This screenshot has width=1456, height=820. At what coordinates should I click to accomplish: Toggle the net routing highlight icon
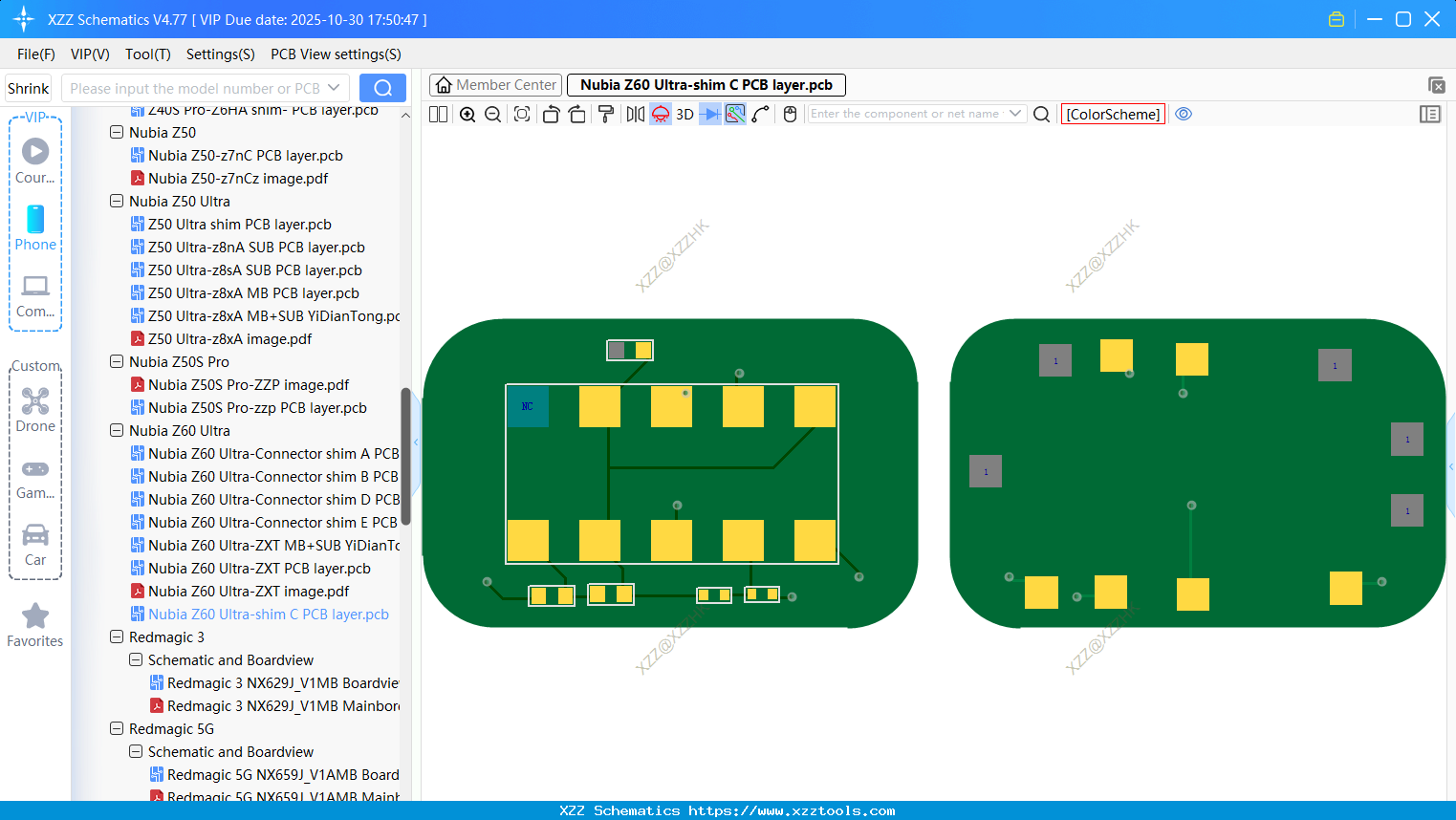[735, 114]
